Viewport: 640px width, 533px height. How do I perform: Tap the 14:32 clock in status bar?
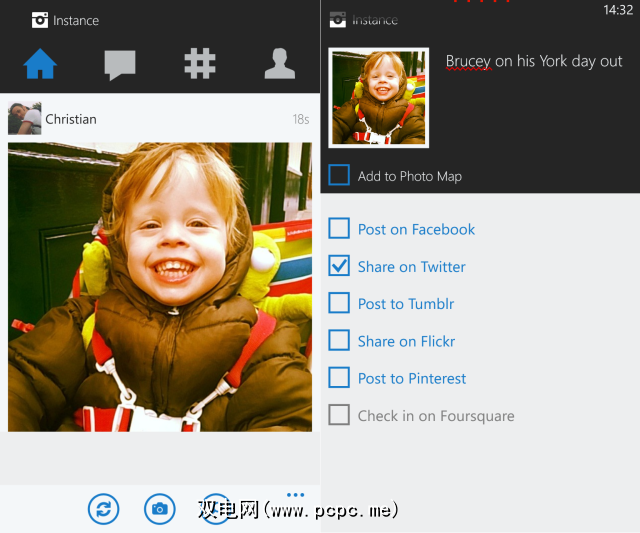(x=618, y=10)
